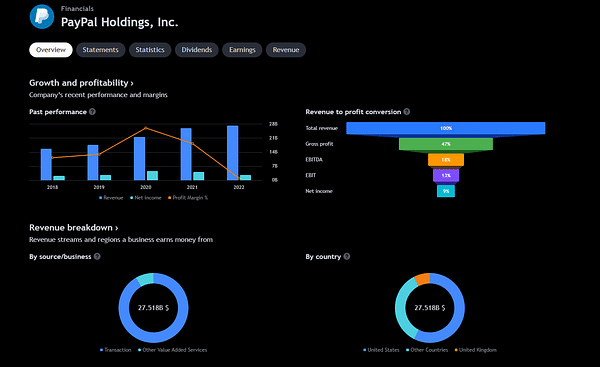Viewport: 600px width, 367px height.
Task: Click the Revenue tab pill
Action: coord(286,50)
